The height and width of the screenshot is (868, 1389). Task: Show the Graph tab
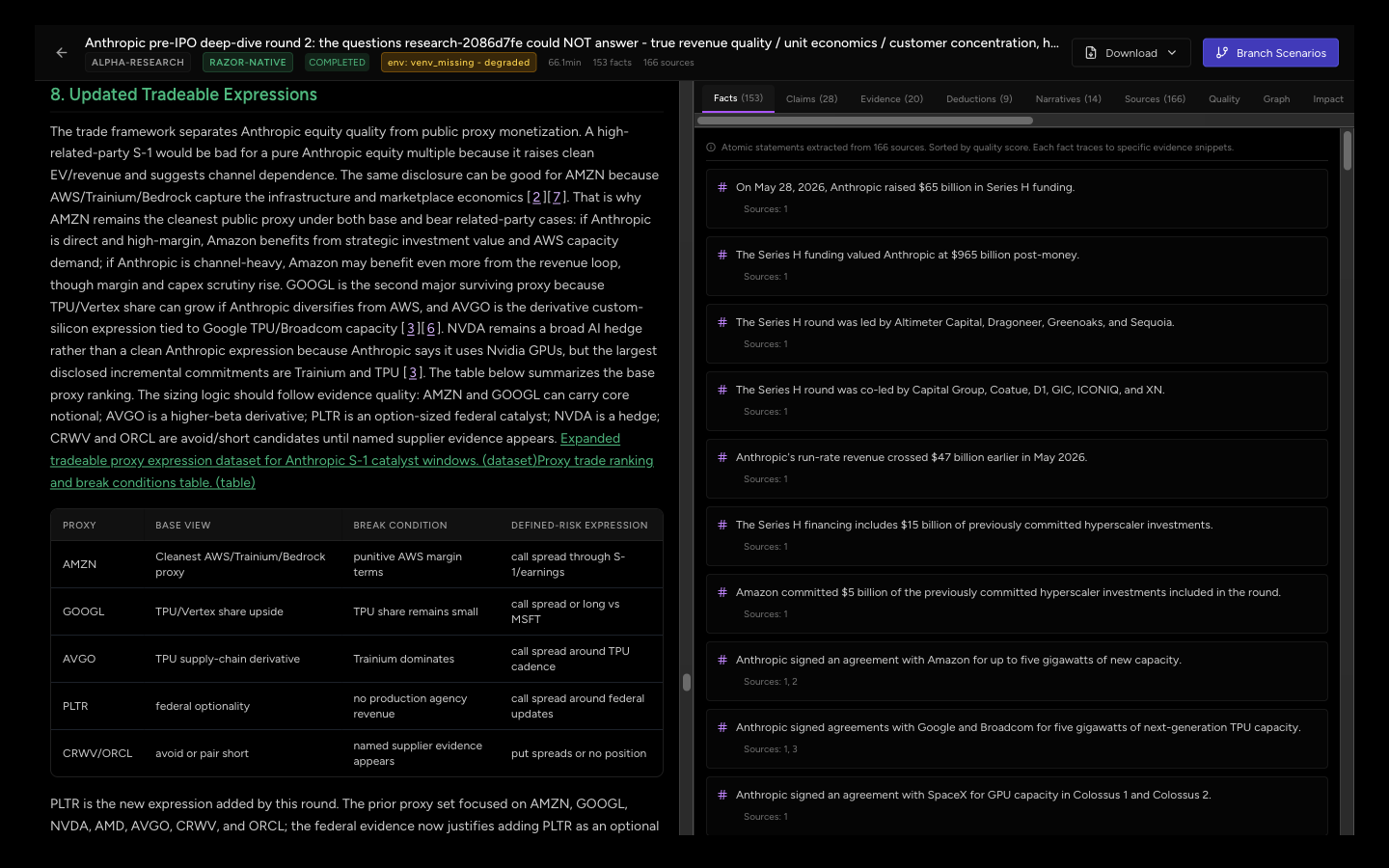point(1276,99)
